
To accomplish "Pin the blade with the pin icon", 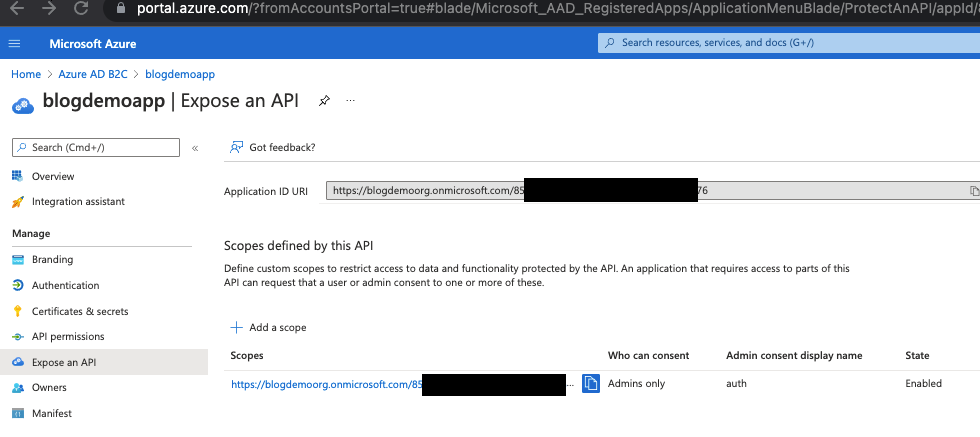I will coord(324,100).
